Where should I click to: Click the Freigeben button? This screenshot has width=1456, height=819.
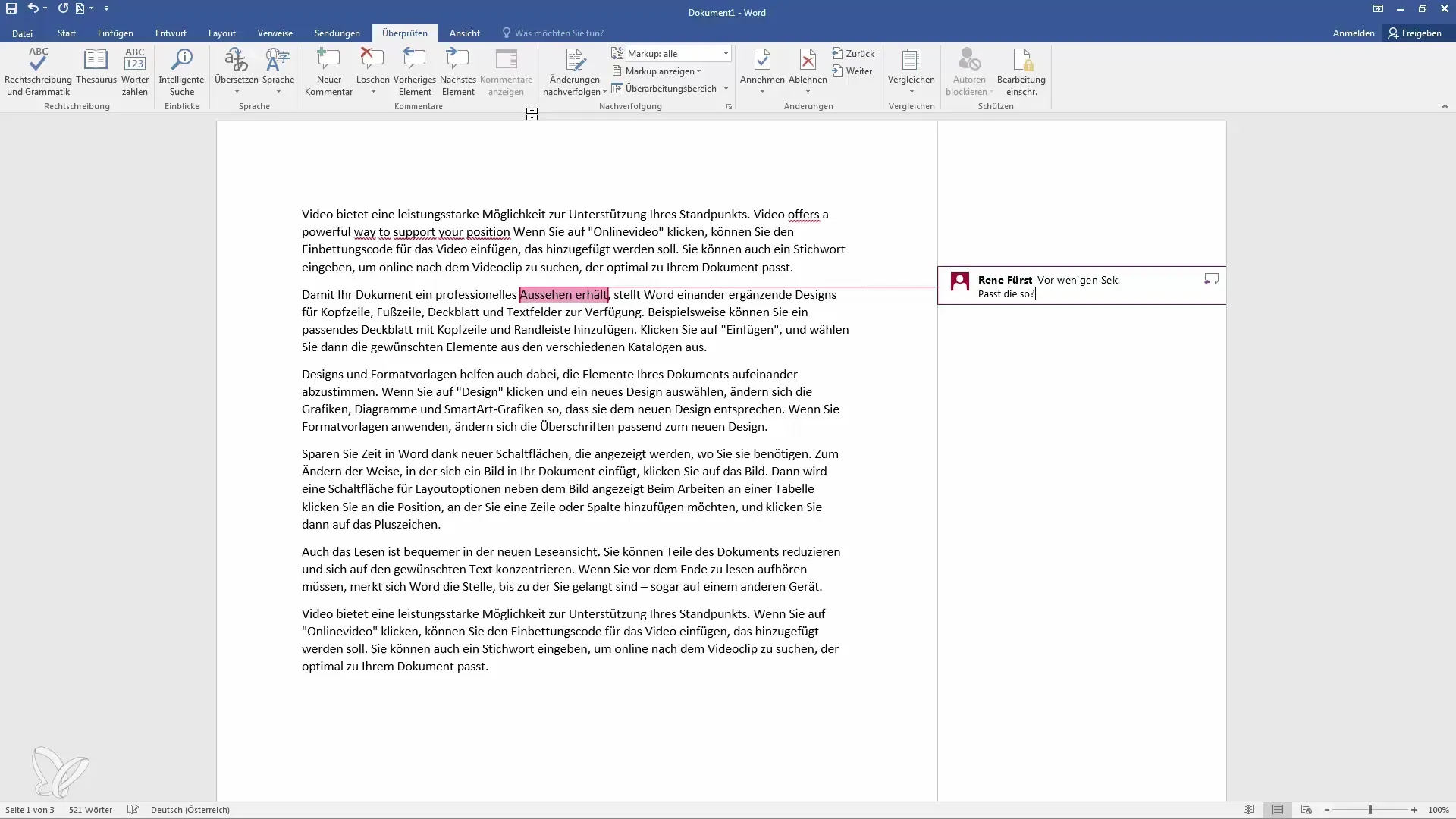pyautogui.click(x=1415, y=33)
